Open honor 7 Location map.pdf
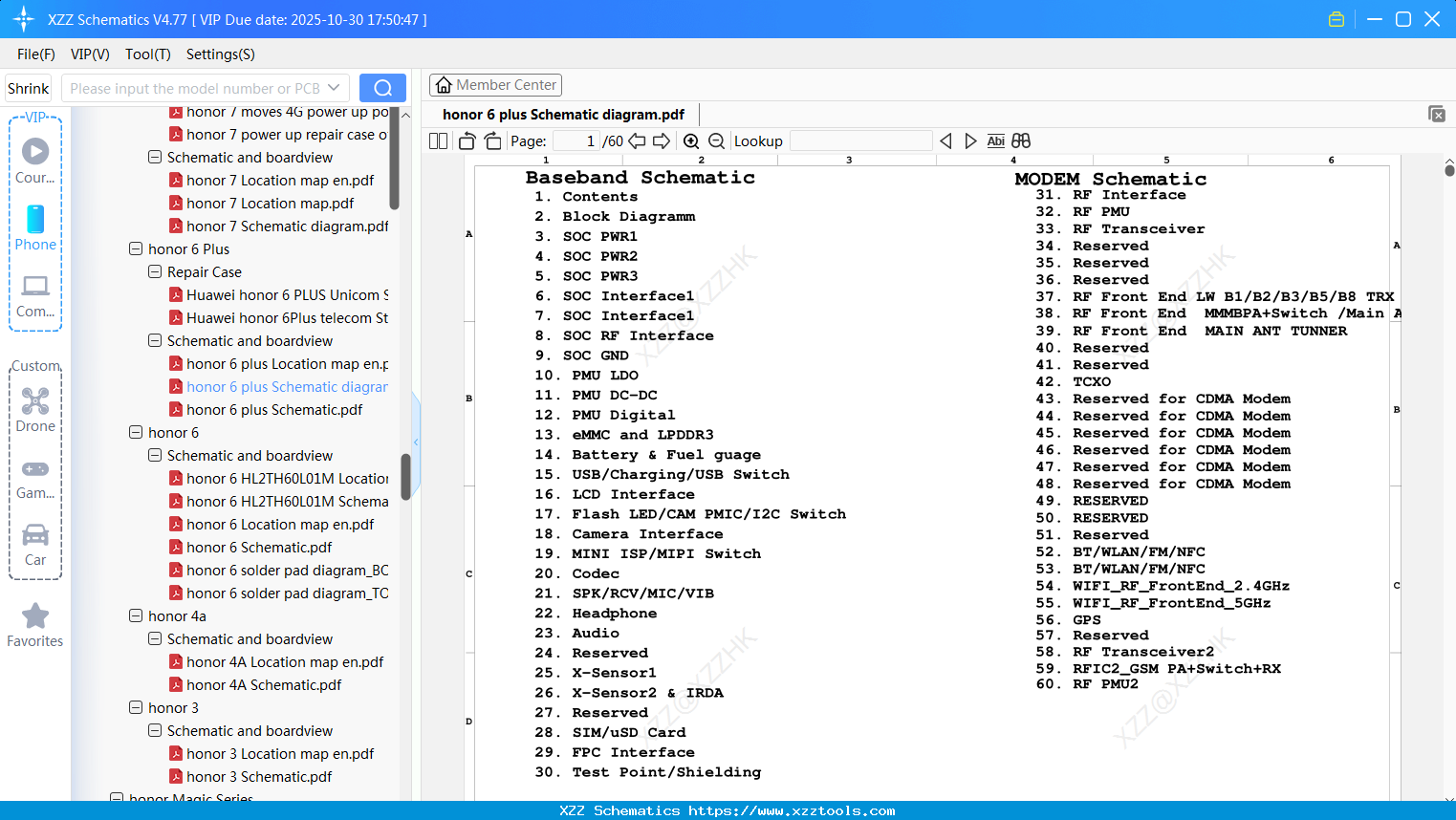The image size is (1456, 820). click(270, 203)
